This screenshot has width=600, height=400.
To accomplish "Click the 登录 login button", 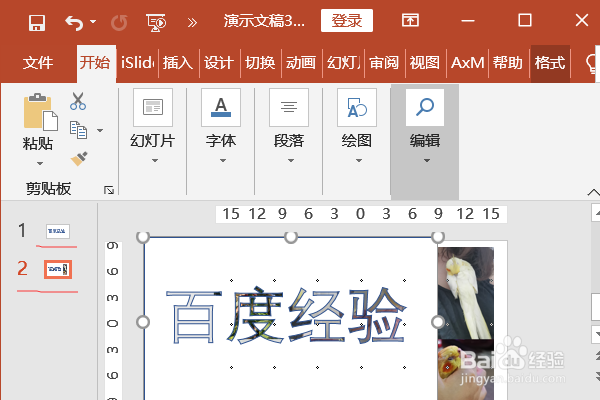I will coord(347,21).
